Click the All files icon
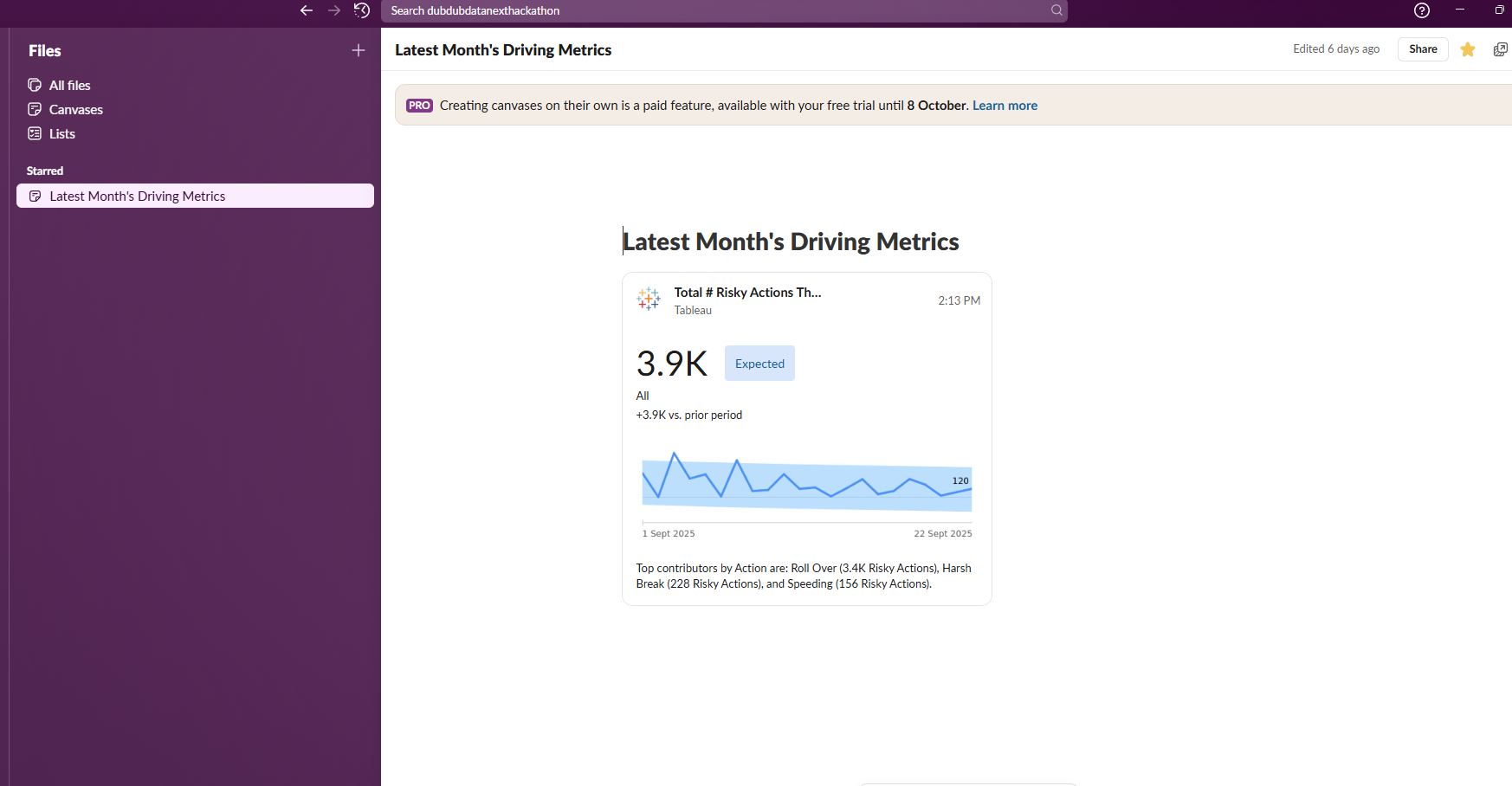Screen dimensions: 1512x786 pos(35,85)
